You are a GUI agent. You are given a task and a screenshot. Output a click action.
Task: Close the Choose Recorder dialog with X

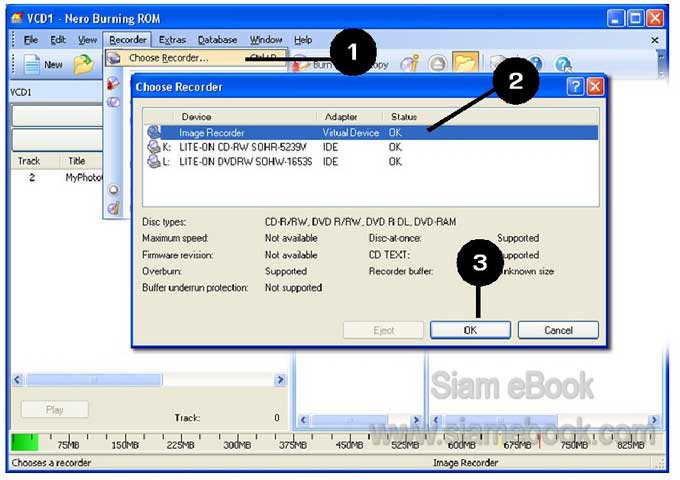click(x=595, y=87)
